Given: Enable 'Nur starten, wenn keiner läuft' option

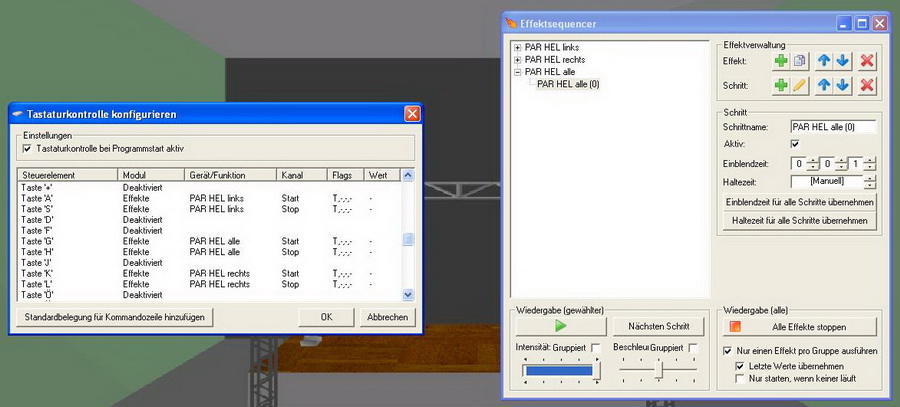Looking at the screenshot, I should 740,380.
